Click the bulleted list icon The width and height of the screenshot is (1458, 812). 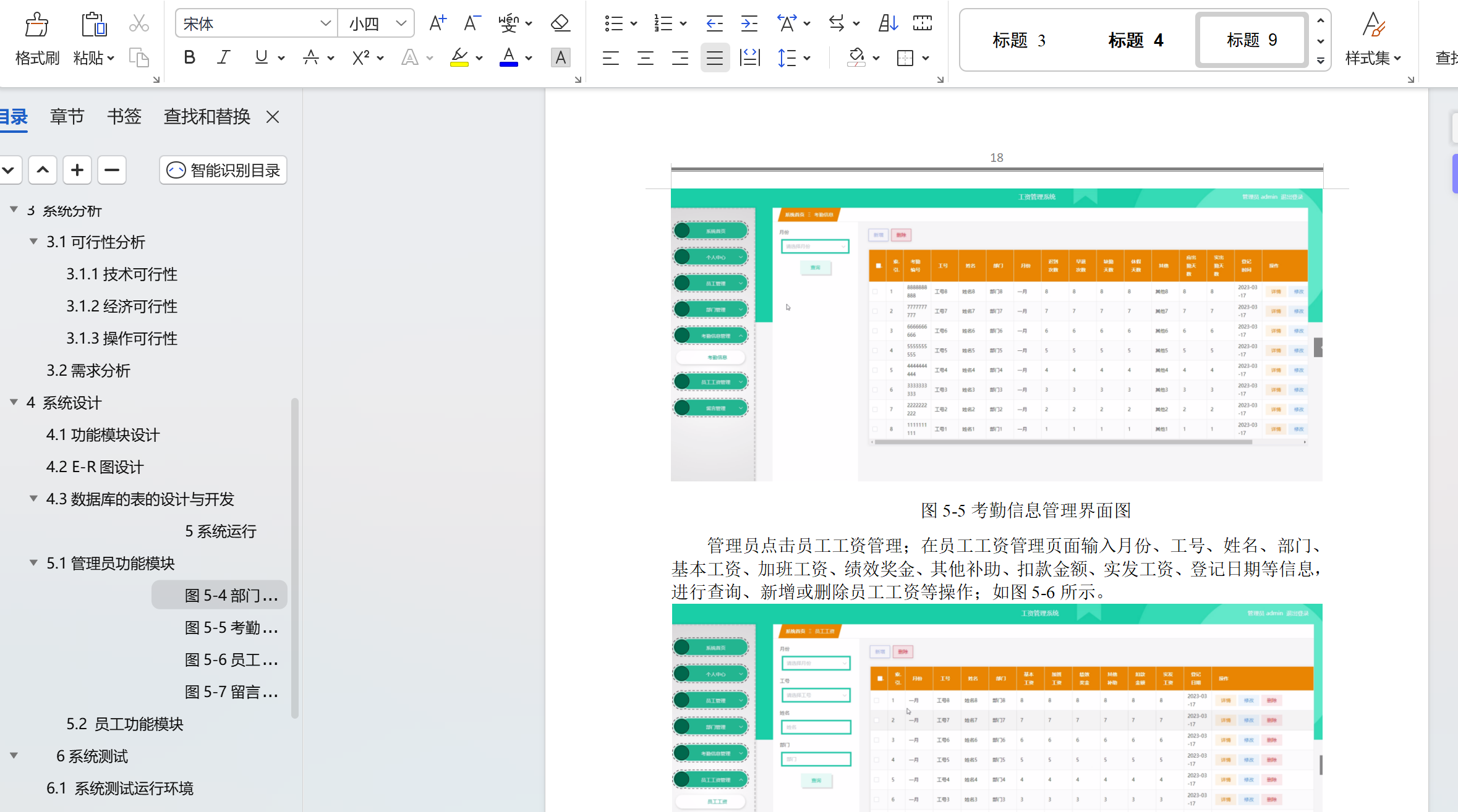click(613, 23)
